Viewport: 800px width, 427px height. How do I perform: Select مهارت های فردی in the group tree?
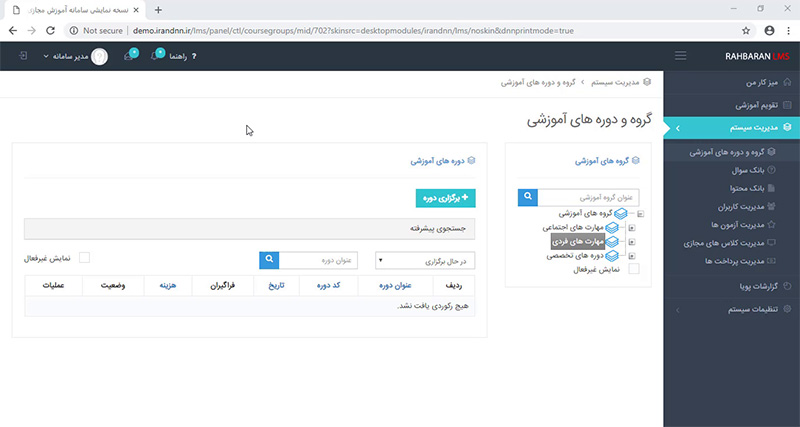pyautogui.click(x=578, y=241)
